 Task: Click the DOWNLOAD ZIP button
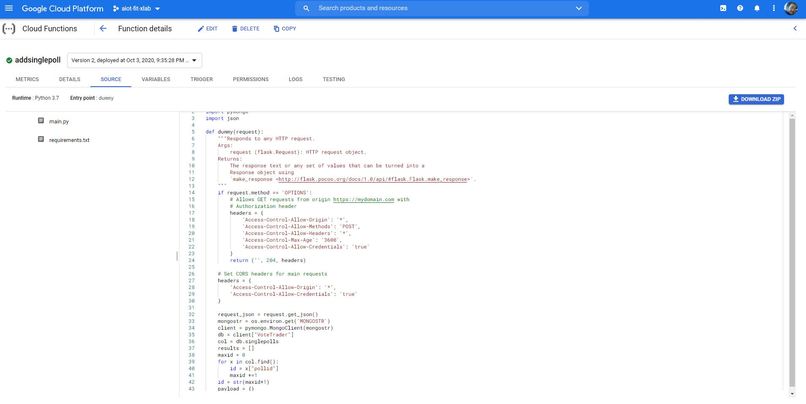[x=756, y=99]
